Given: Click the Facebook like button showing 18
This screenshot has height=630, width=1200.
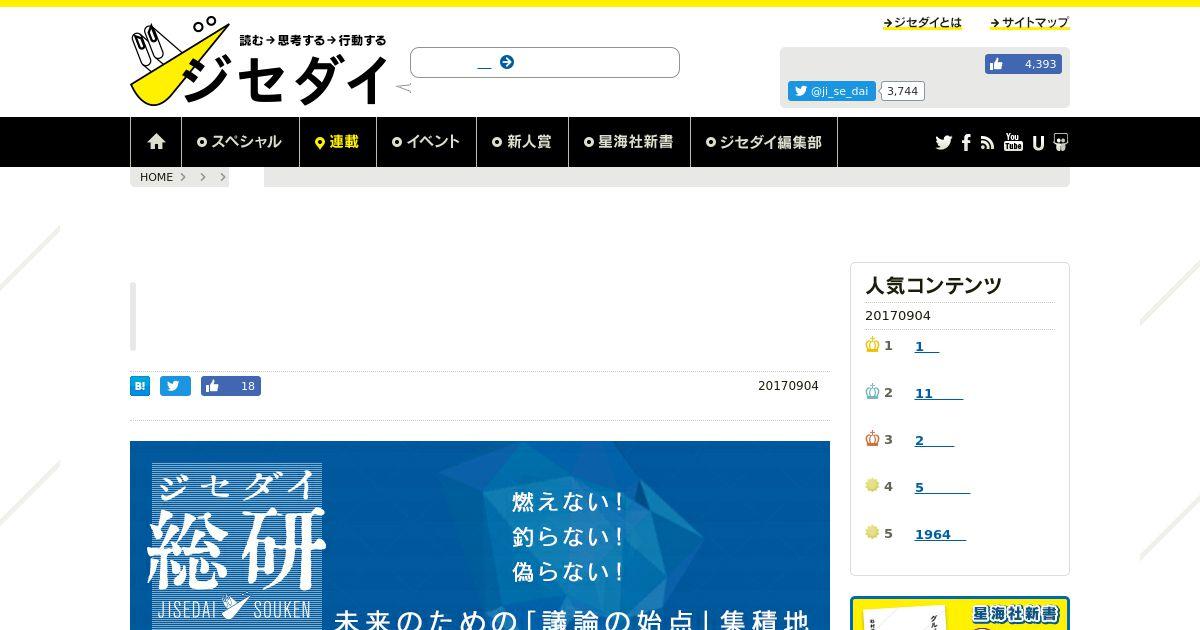Looking at the screenshot, I should click(x=231, y=386).
